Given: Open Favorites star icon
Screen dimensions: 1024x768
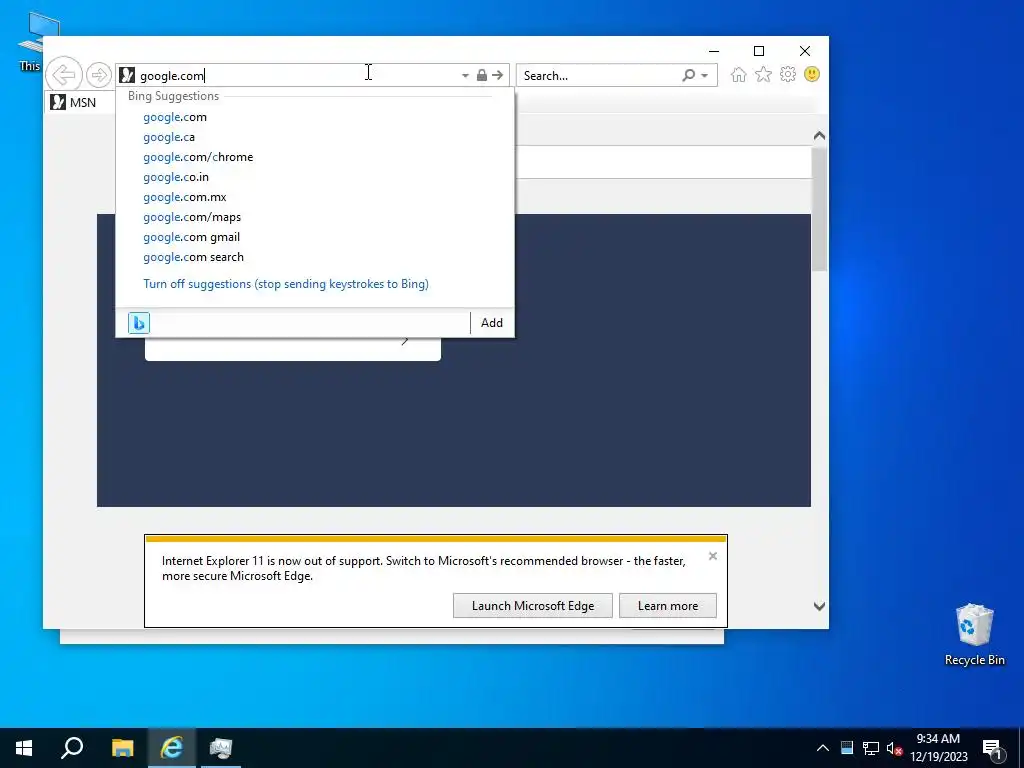Looking at the screenshot, I should click(x=763, y=74).
